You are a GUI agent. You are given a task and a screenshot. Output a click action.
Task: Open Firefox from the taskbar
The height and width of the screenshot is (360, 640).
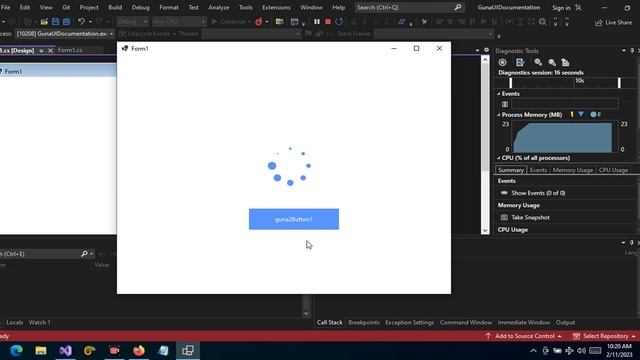[139, 351]
